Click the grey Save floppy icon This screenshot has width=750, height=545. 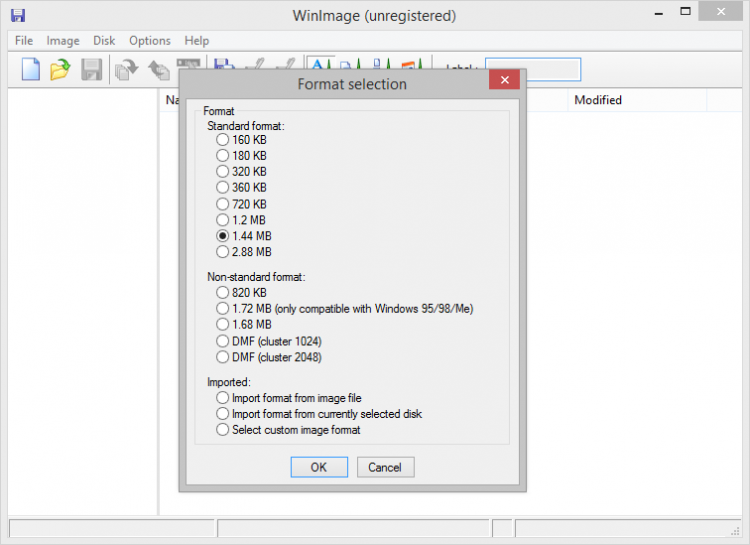[91, 69]
